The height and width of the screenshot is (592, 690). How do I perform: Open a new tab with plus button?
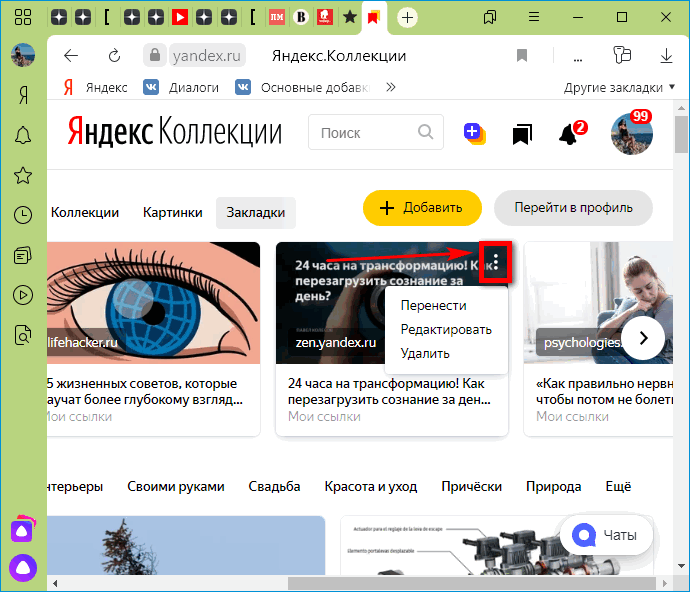click(x=407, y=18)
